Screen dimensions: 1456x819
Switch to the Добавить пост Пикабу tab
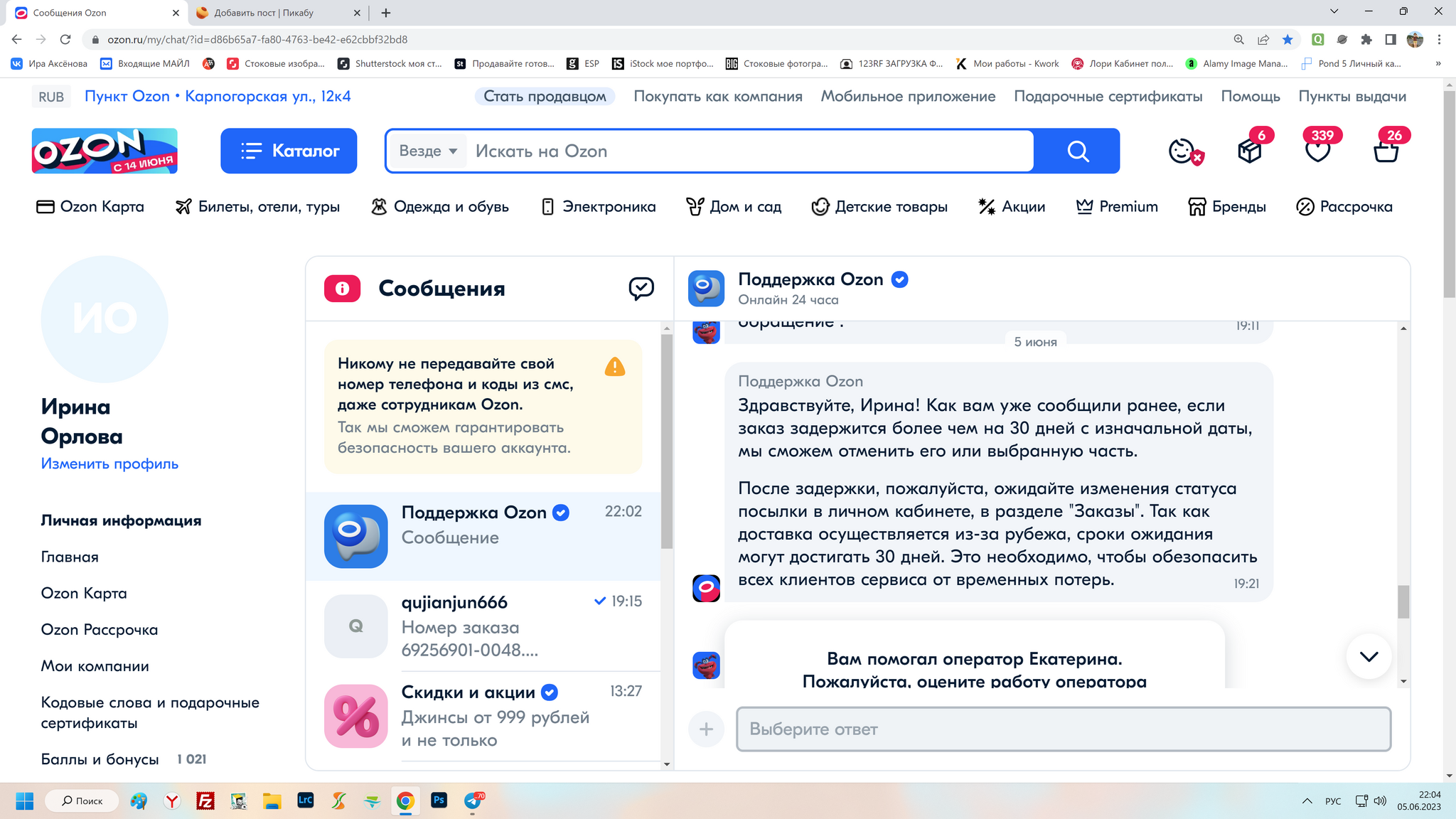[x=277, y=13]
